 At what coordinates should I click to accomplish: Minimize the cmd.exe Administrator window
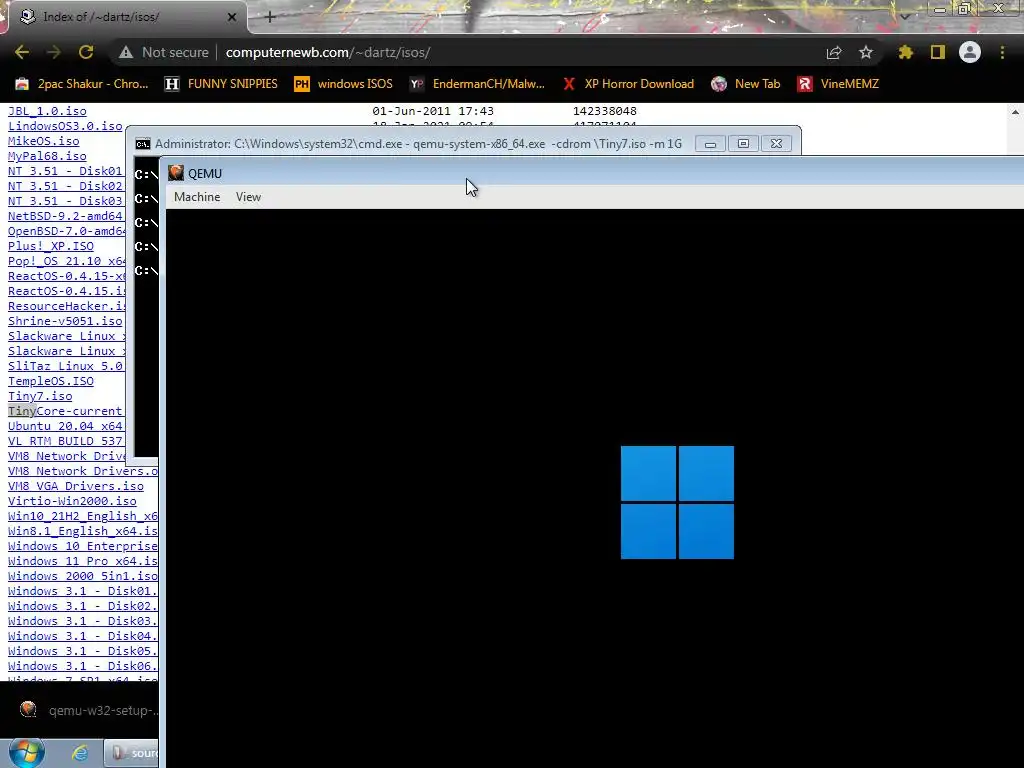(x=710, y=144)
